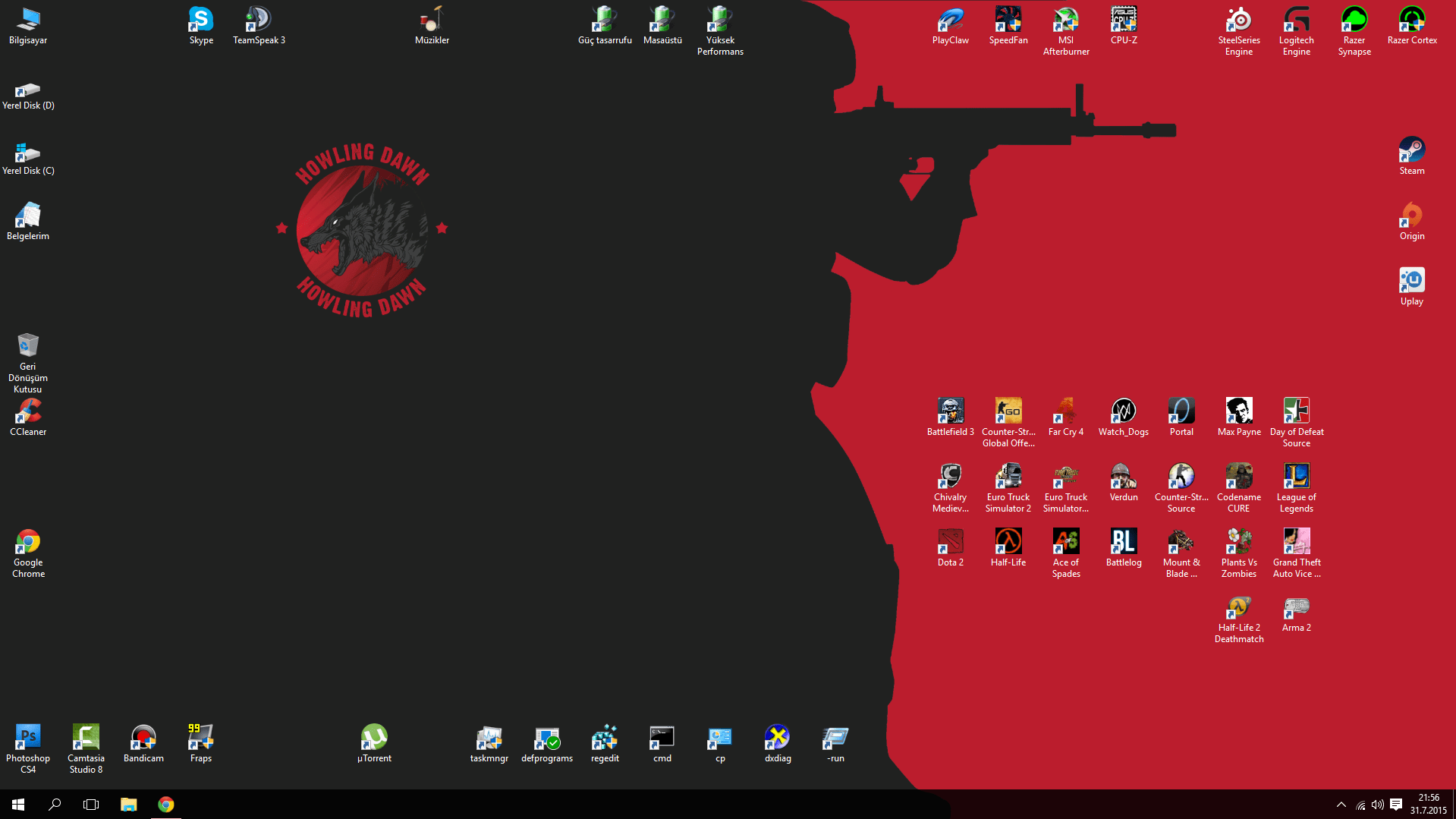
Task: Click the clock to open calendar
Action: tap(1428, 804)
